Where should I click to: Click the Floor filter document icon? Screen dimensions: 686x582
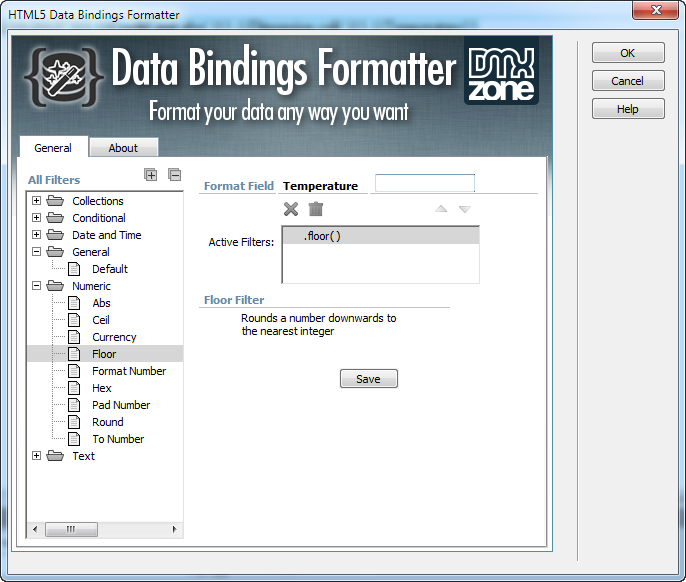[x=74, y=354]
